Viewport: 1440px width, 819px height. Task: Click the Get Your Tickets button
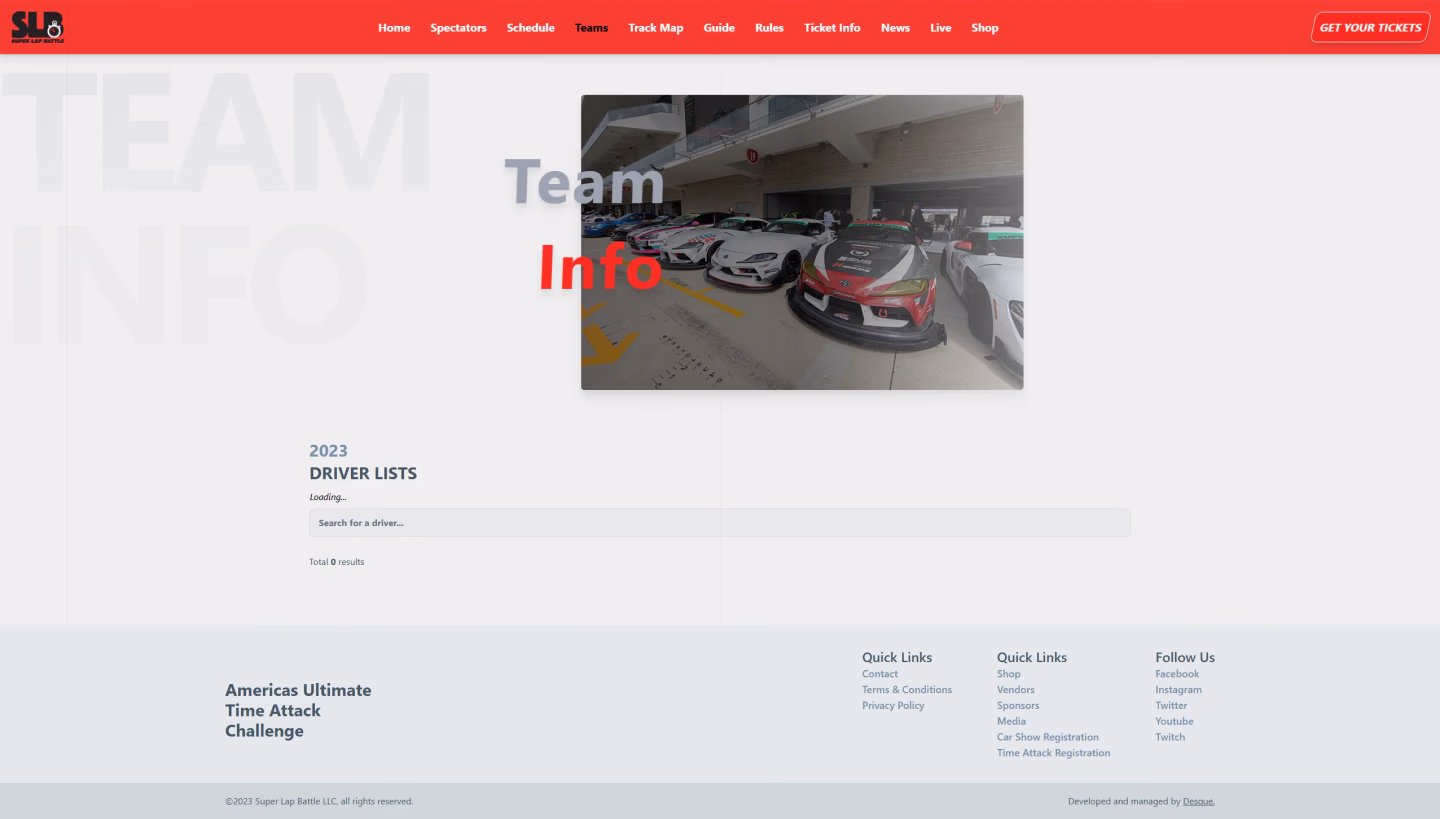click(x=1370, y=27)
